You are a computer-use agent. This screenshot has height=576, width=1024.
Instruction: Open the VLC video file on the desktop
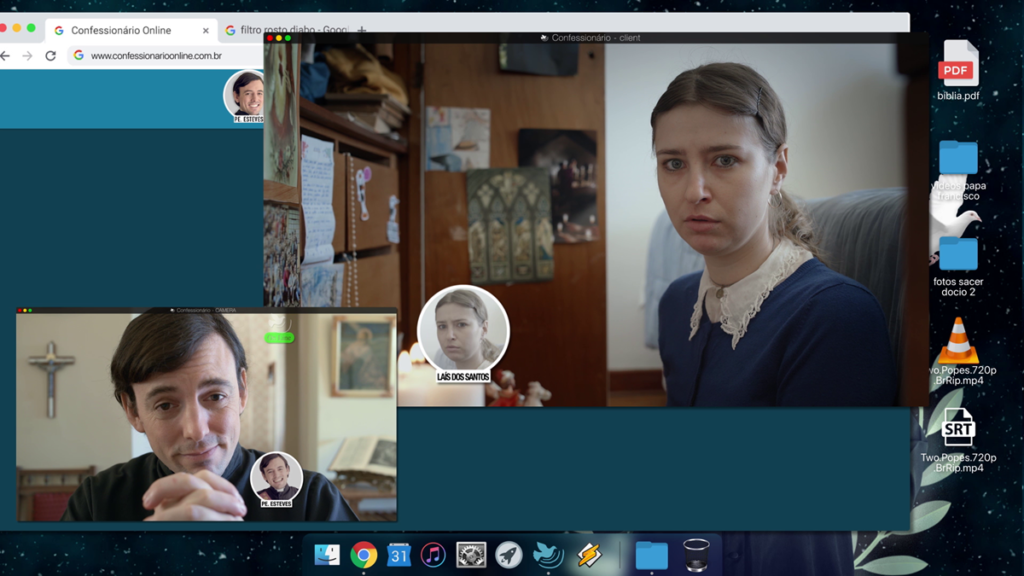[957, 341]
